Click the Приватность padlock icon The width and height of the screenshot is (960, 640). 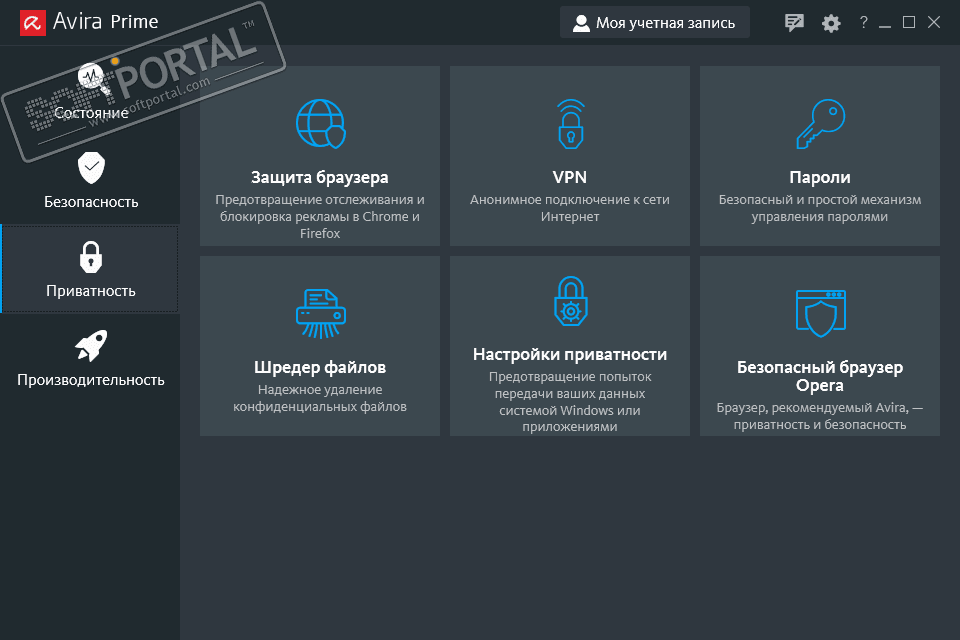coord(91,257)
